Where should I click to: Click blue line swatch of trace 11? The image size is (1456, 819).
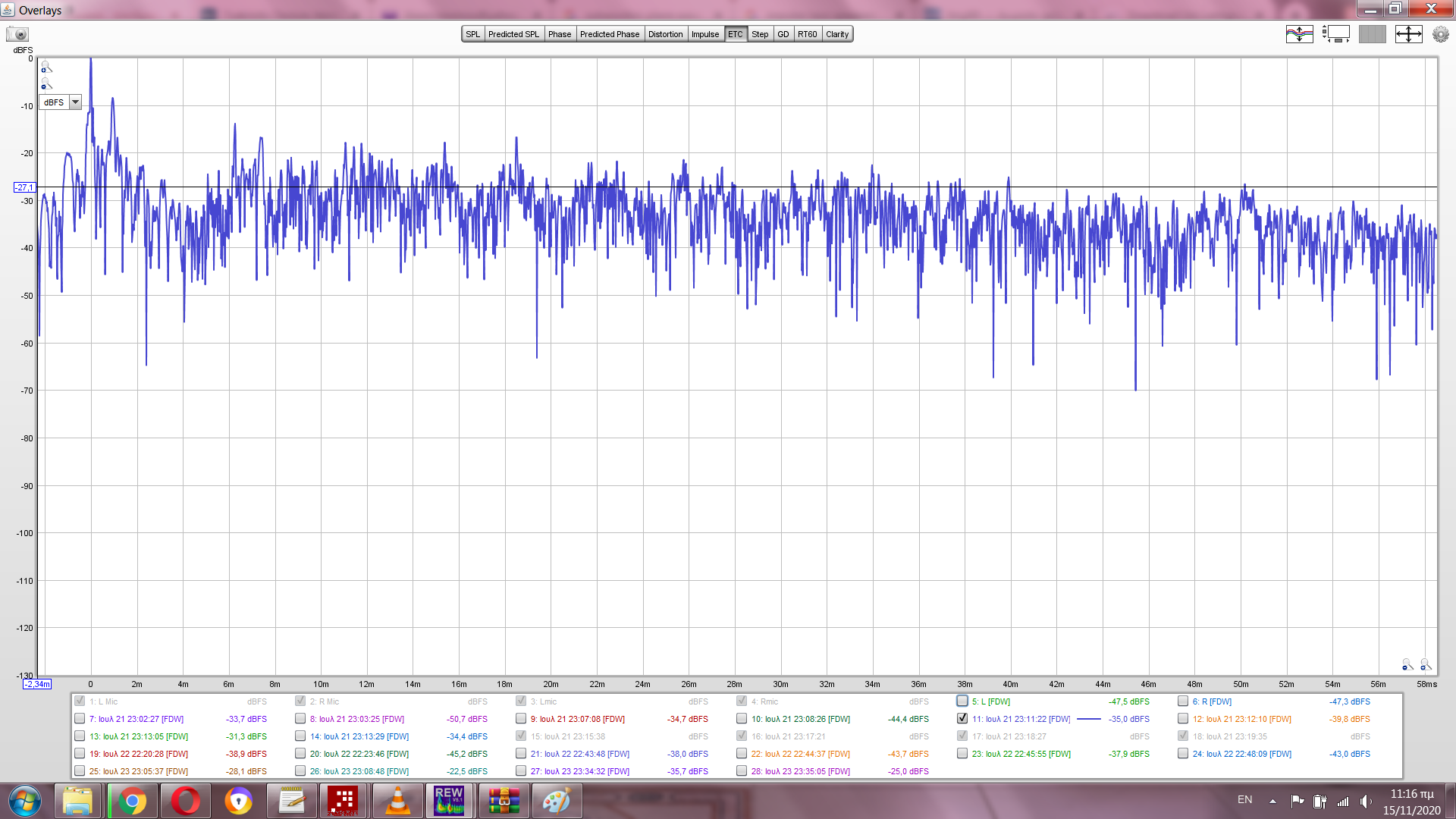tap(1088, 719)
